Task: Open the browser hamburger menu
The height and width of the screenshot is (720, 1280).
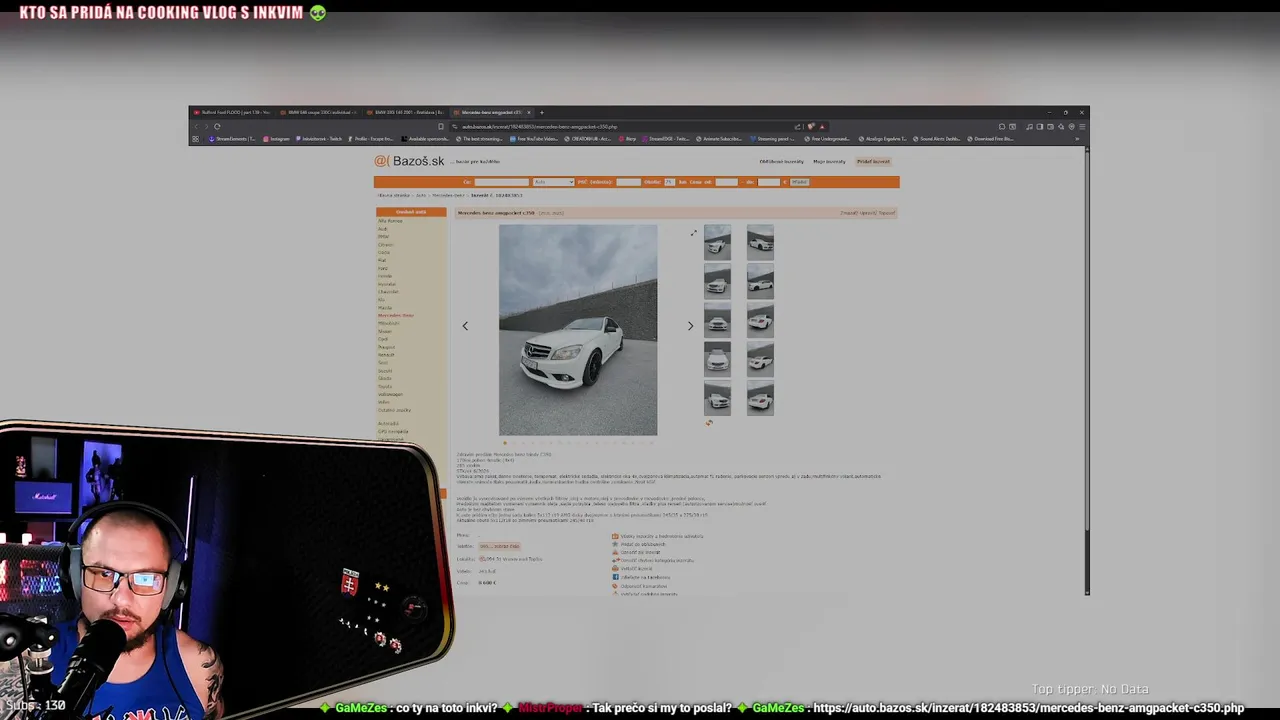Action: point(1081,127)
